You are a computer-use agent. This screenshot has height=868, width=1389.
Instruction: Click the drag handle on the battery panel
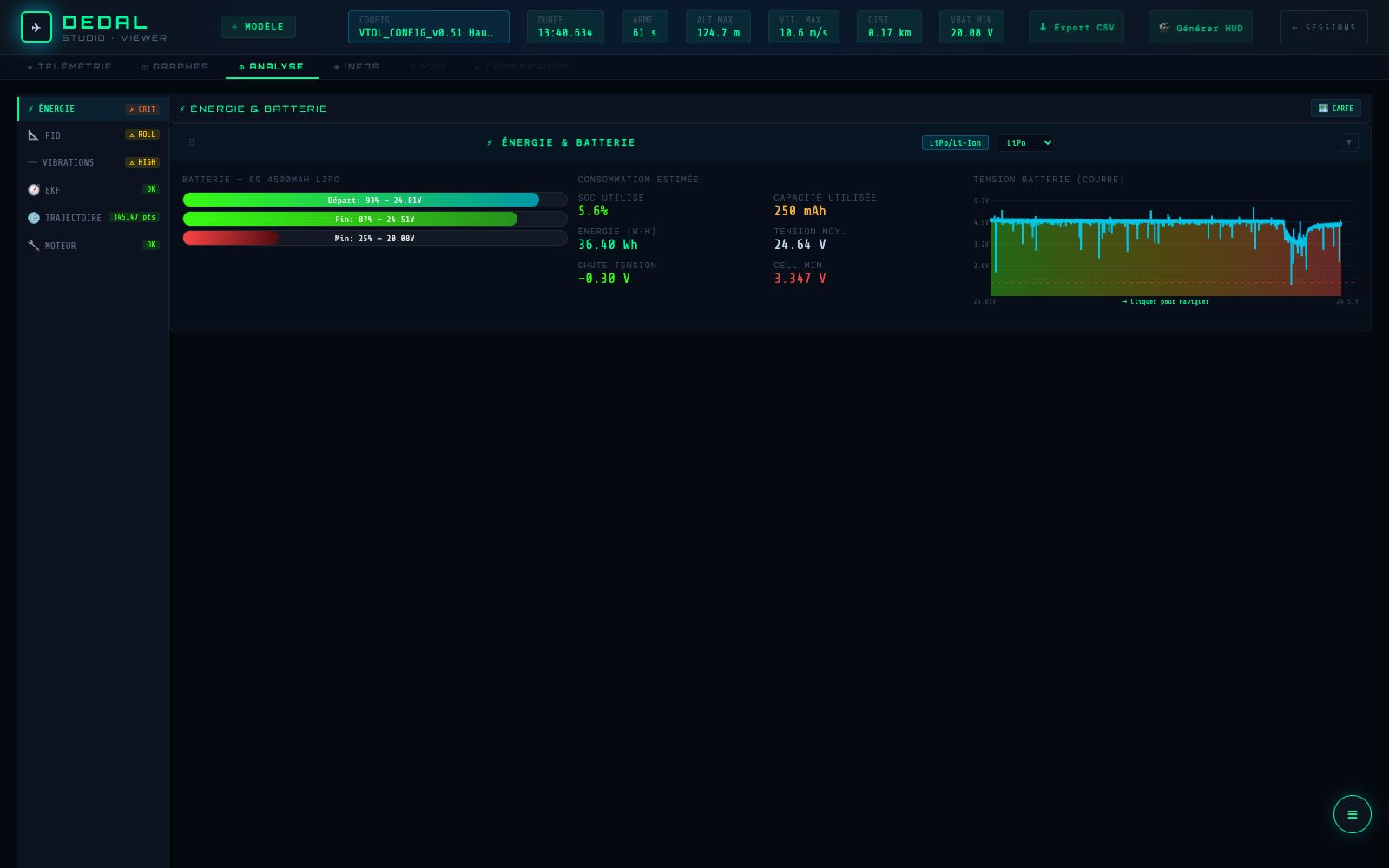[x=192, y=142]
